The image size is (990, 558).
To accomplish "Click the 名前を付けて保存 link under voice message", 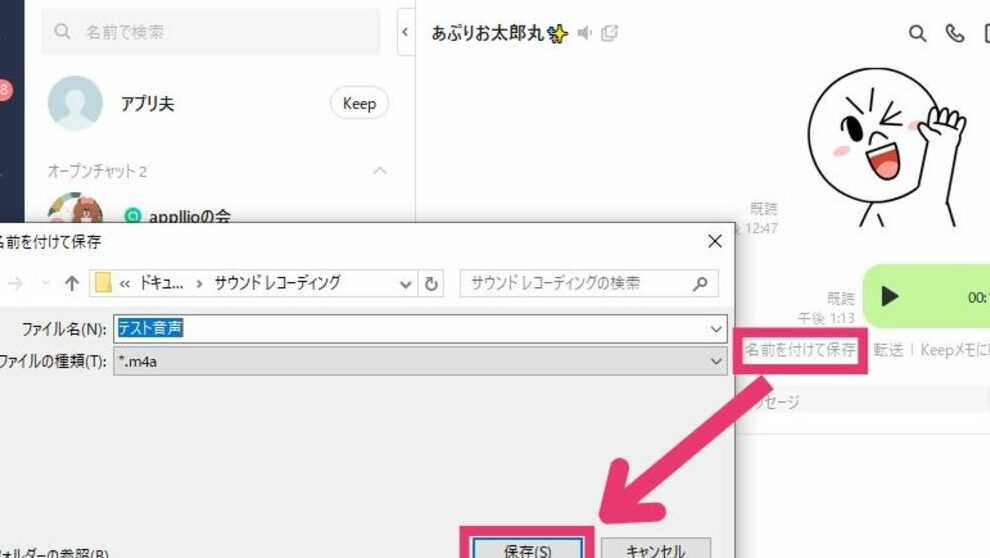I will point(800,350).
